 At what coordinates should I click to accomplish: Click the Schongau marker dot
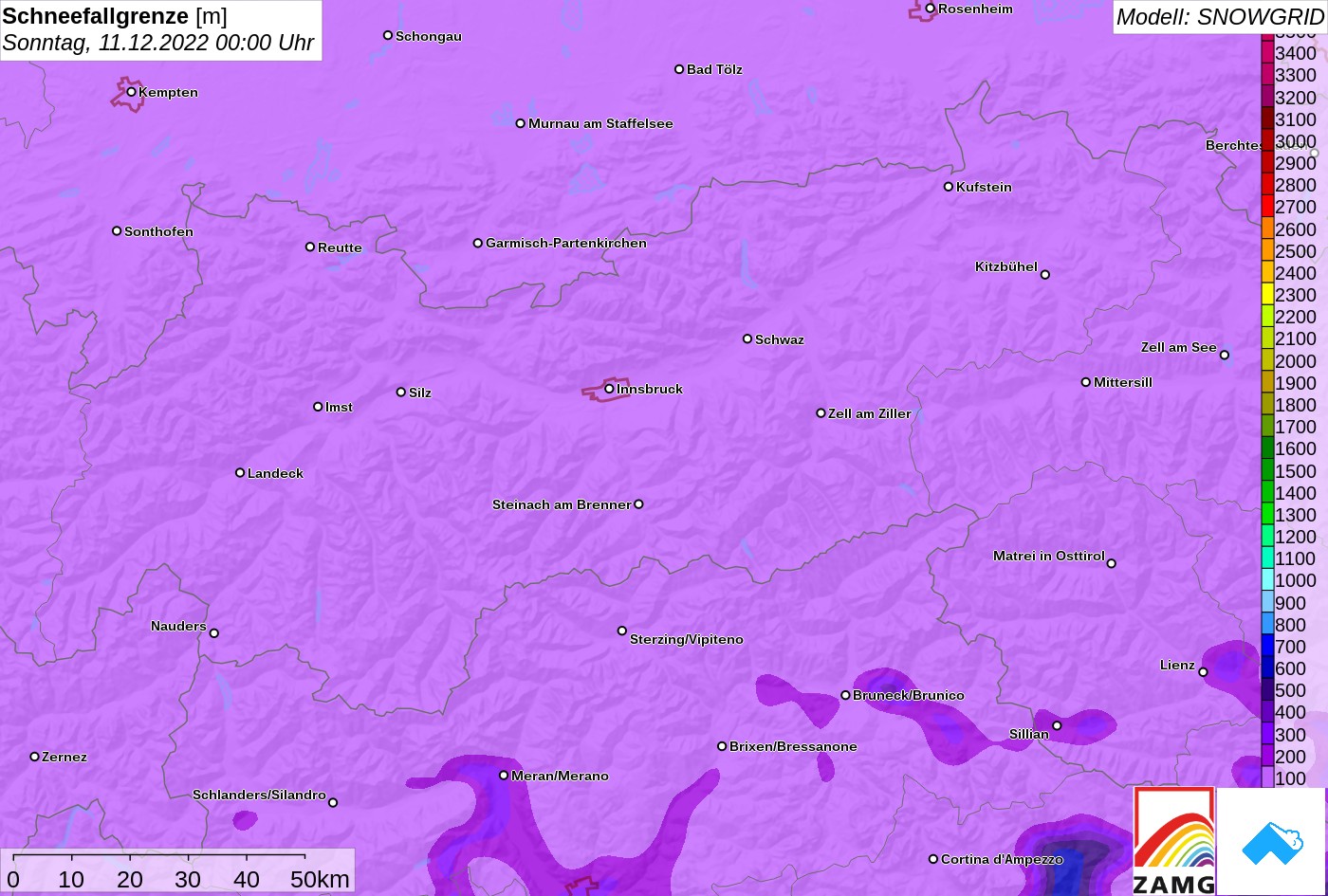coord(388,35)
